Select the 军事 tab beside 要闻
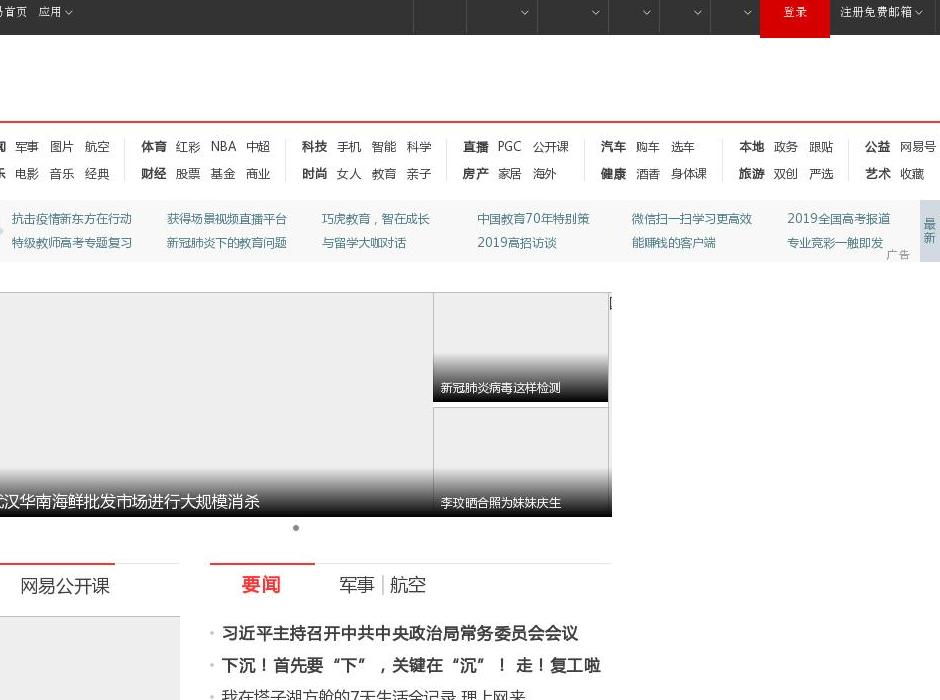 coord(356,585)
